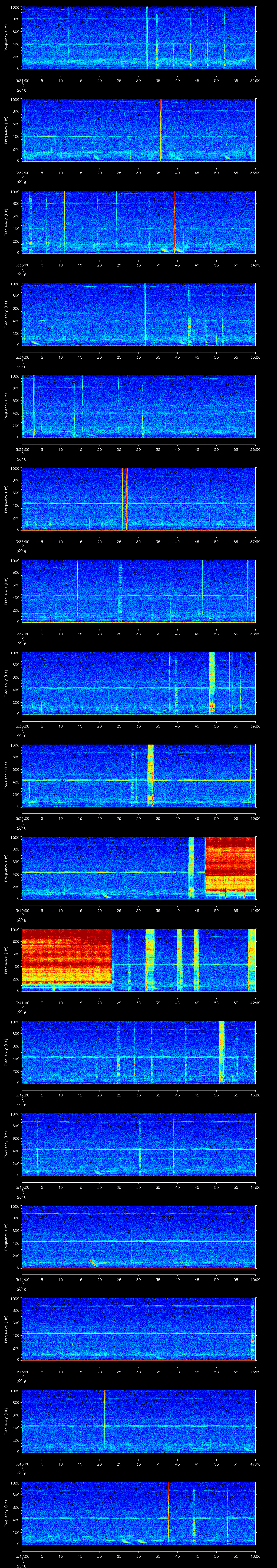This screenshot has height=1568, width=277.
Task: Click the 3:38:00 start time label
Action: click(22, 726)
